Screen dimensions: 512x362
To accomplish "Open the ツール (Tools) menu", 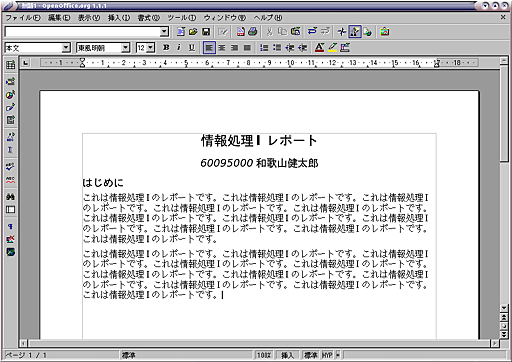I will pos(182,18).
